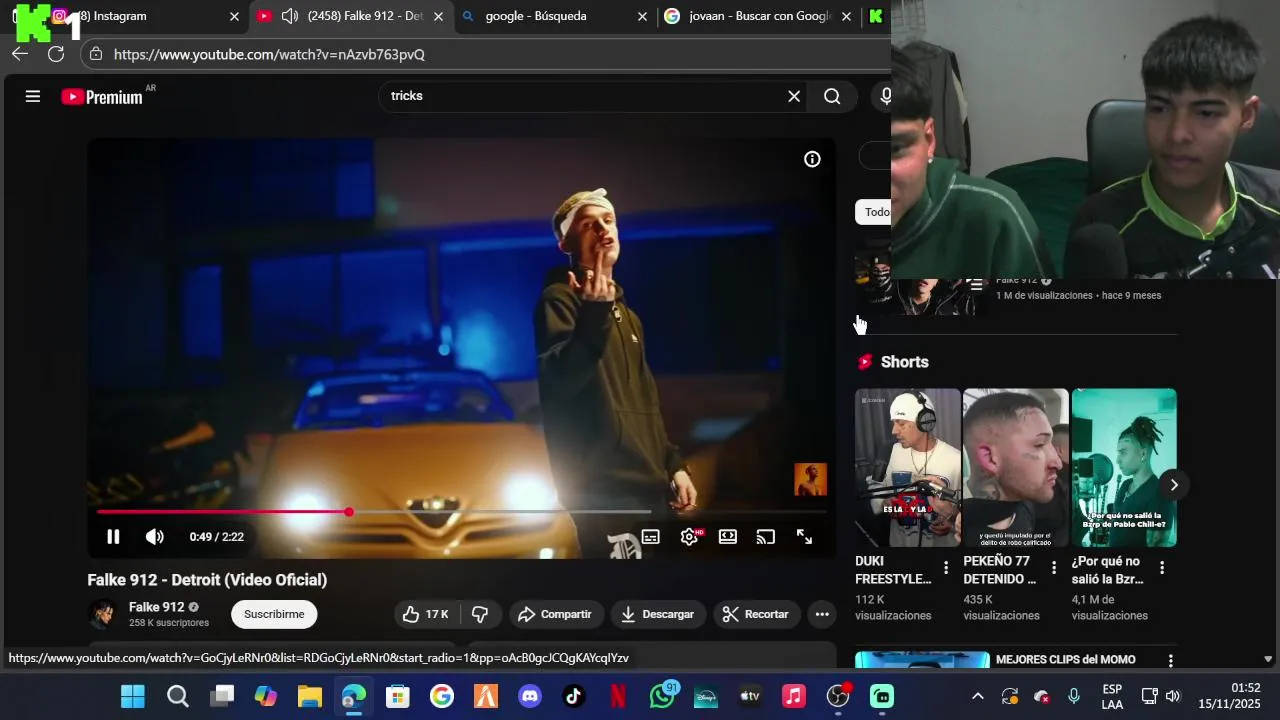
Task: Open Task View in the taskbar
Action: coord(222,696)
